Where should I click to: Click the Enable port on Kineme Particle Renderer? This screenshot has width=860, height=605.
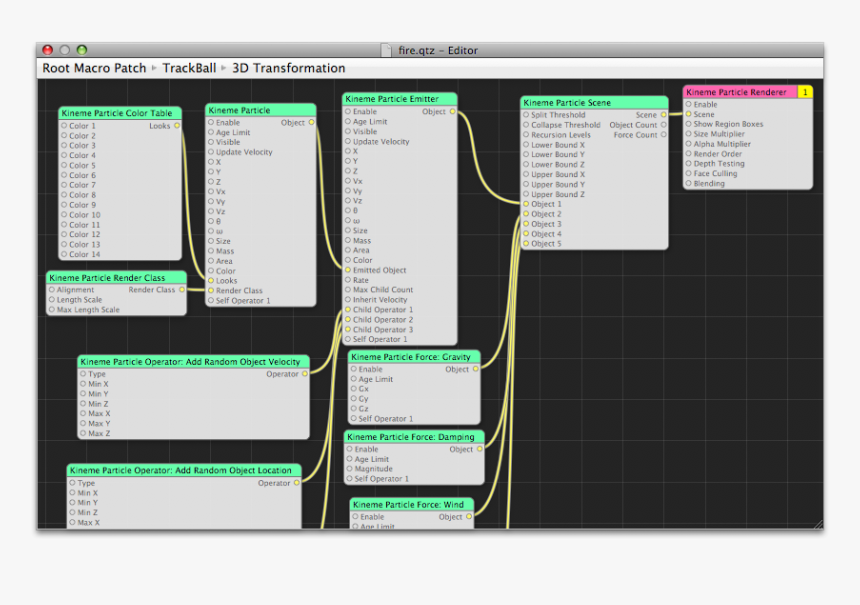point(688,104)
